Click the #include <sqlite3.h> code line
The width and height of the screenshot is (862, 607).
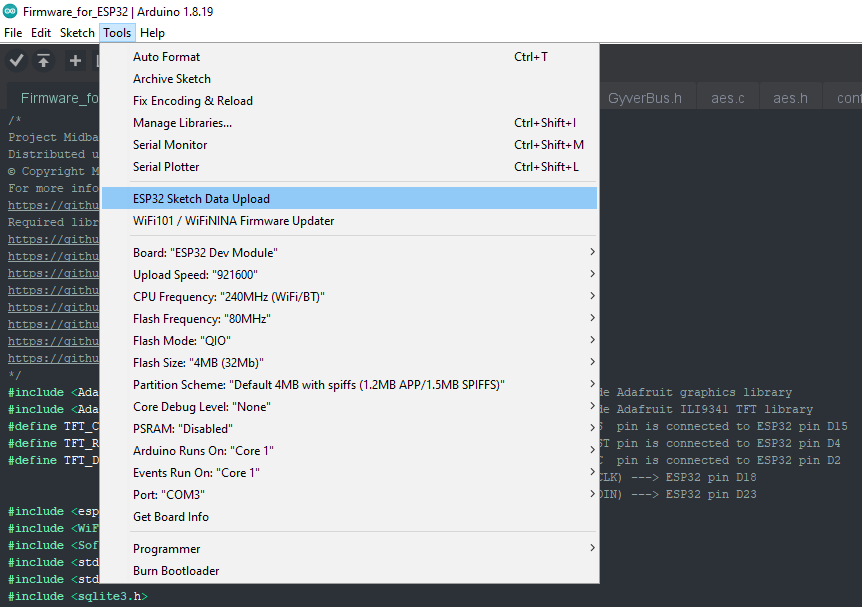pos(78,596)
